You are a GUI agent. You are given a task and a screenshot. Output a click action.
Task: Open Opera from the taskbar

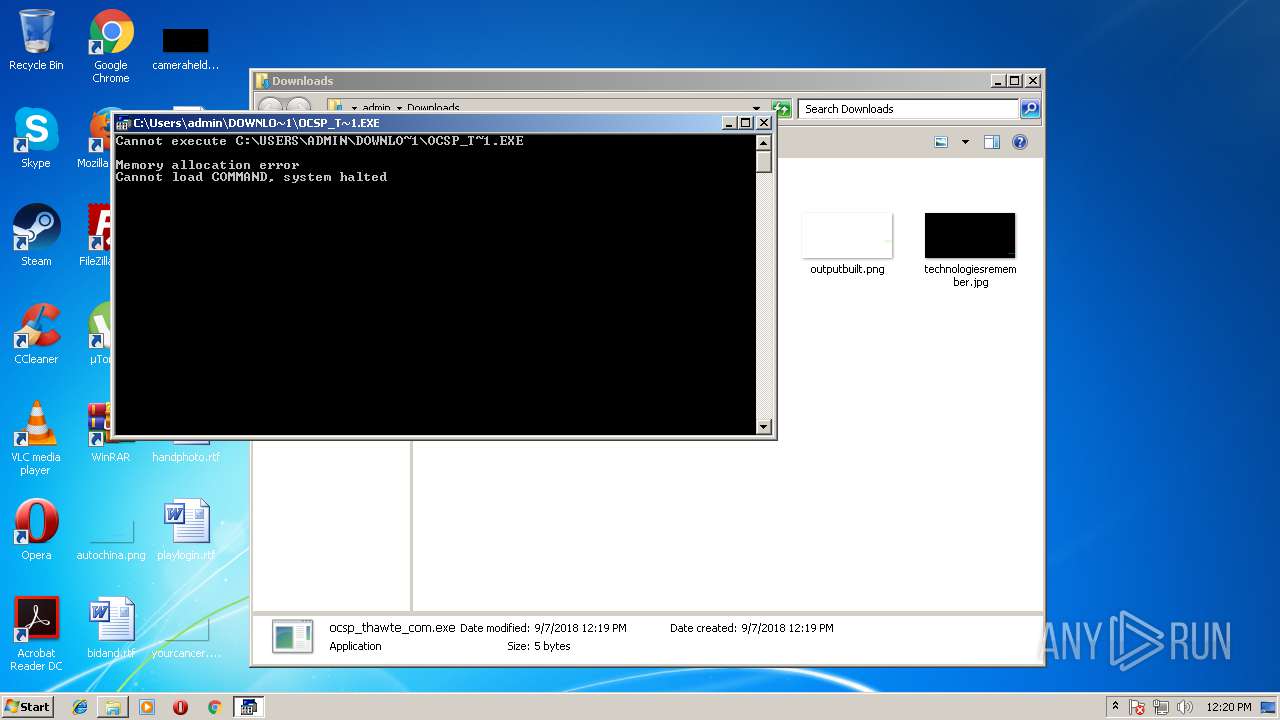tap(180, 707)
